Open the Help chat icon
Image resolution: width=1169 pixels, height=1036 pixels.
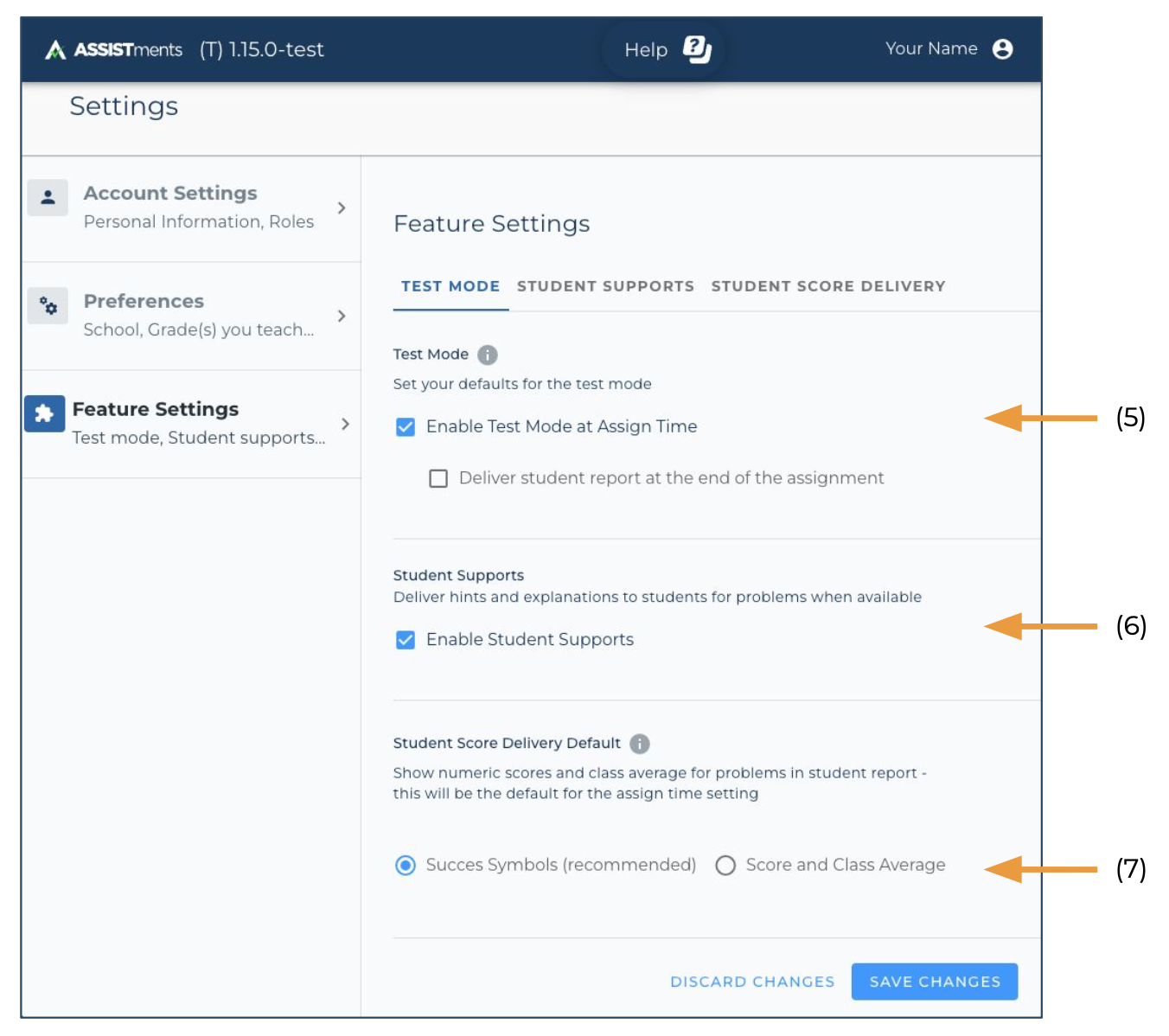point(696,49)
